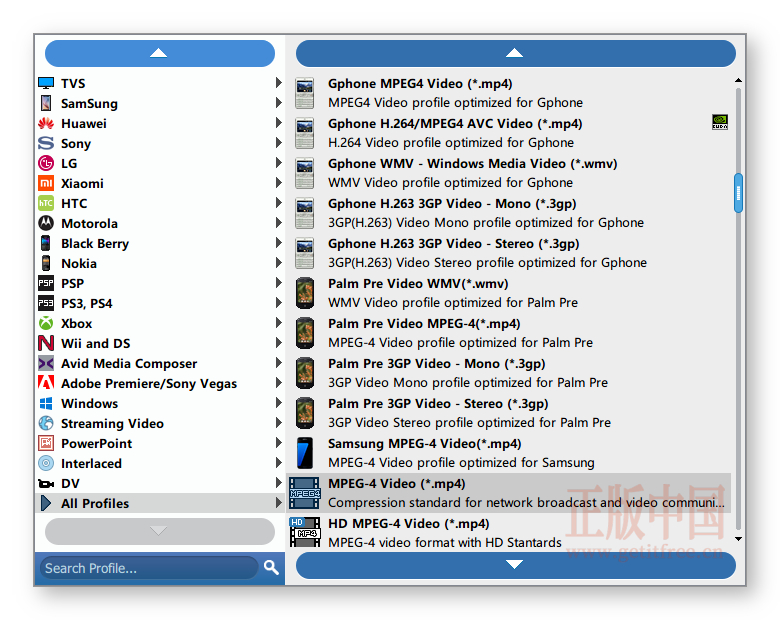Open the SamSung category
This screenshot has height=620, width=780.
coord(160,103)
